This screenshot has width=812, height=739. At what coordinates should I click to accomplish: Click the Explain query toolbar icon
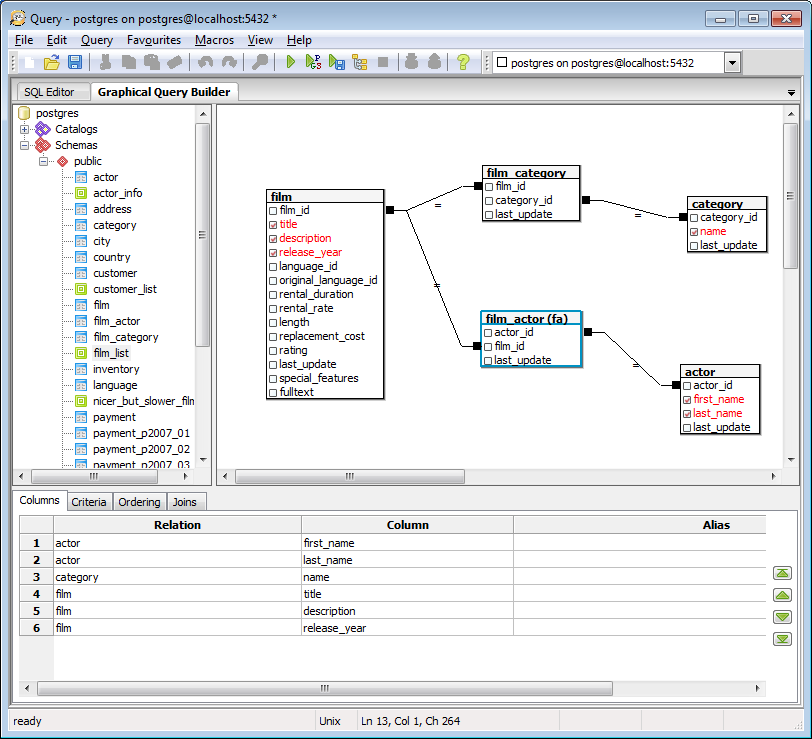(x=312, y=61)
